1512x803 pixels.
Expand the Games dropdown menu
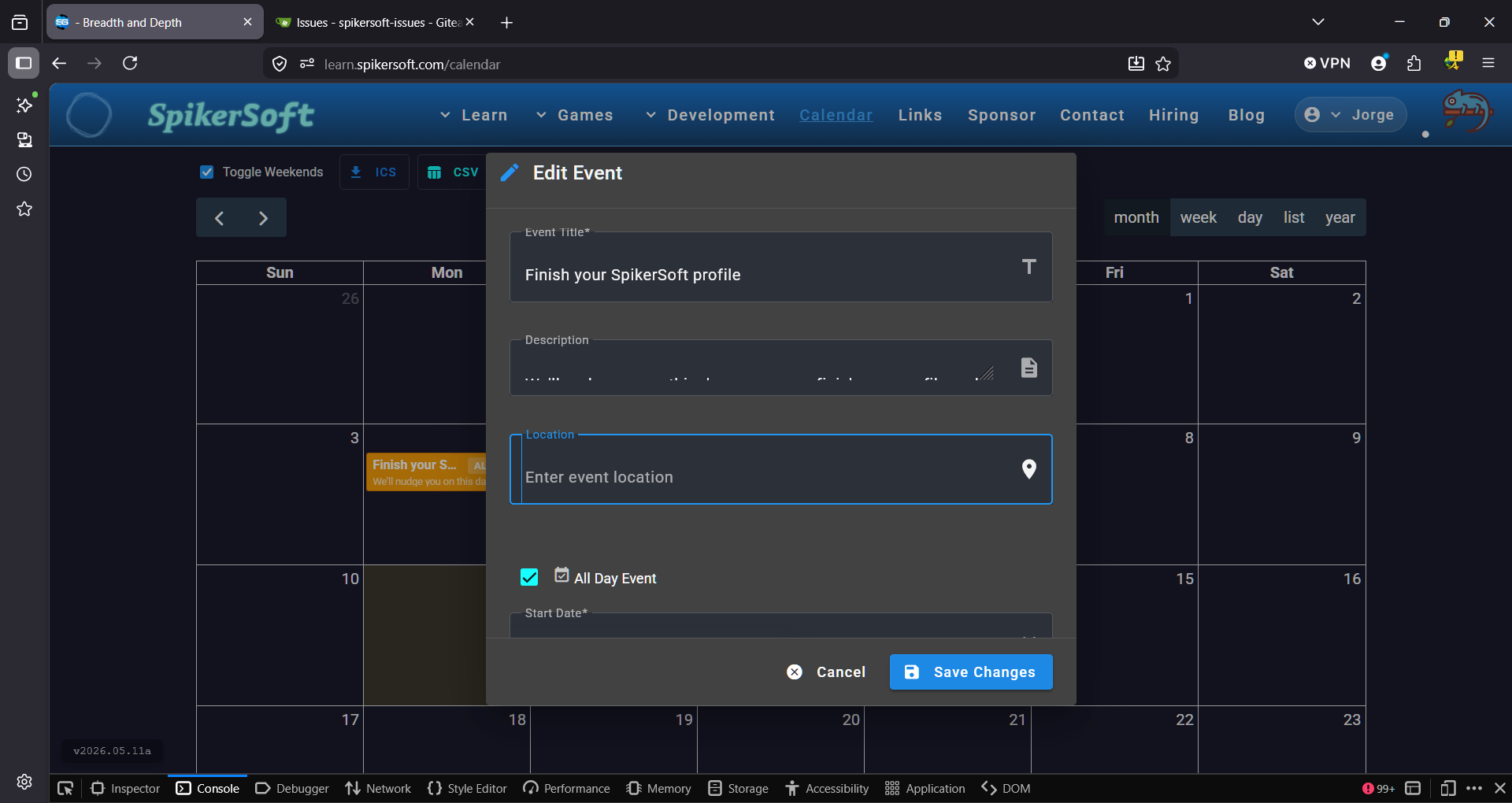[574, 115]
